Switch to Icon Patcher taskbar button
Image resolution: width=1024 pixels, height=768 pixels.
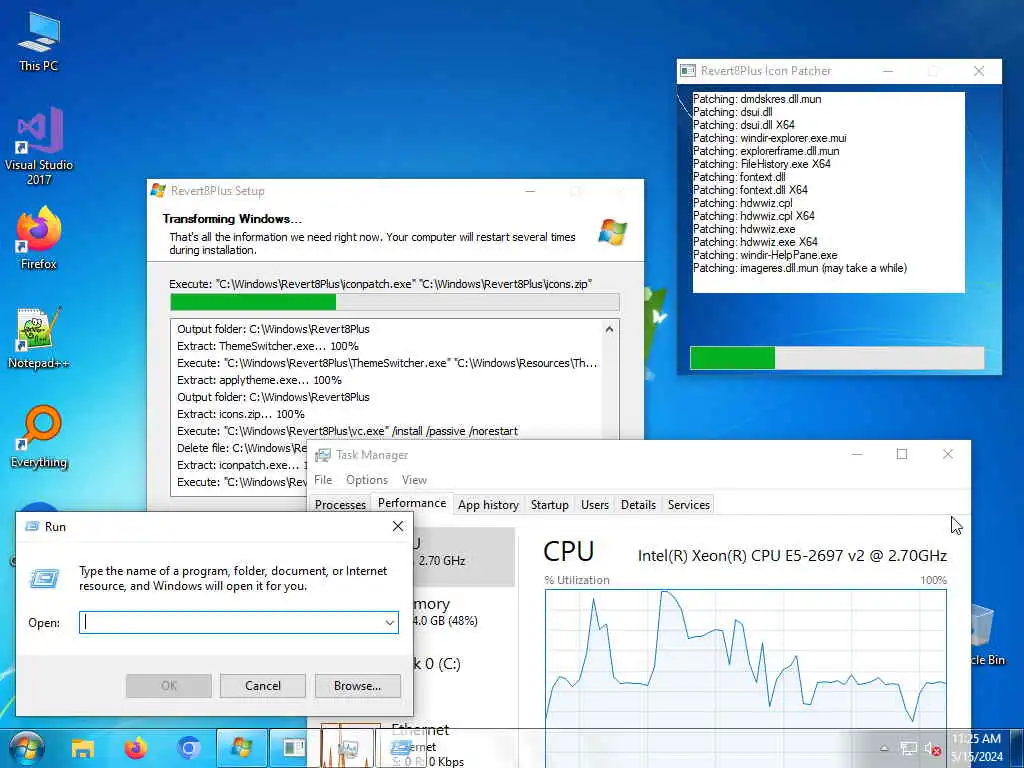coord(294,748)
